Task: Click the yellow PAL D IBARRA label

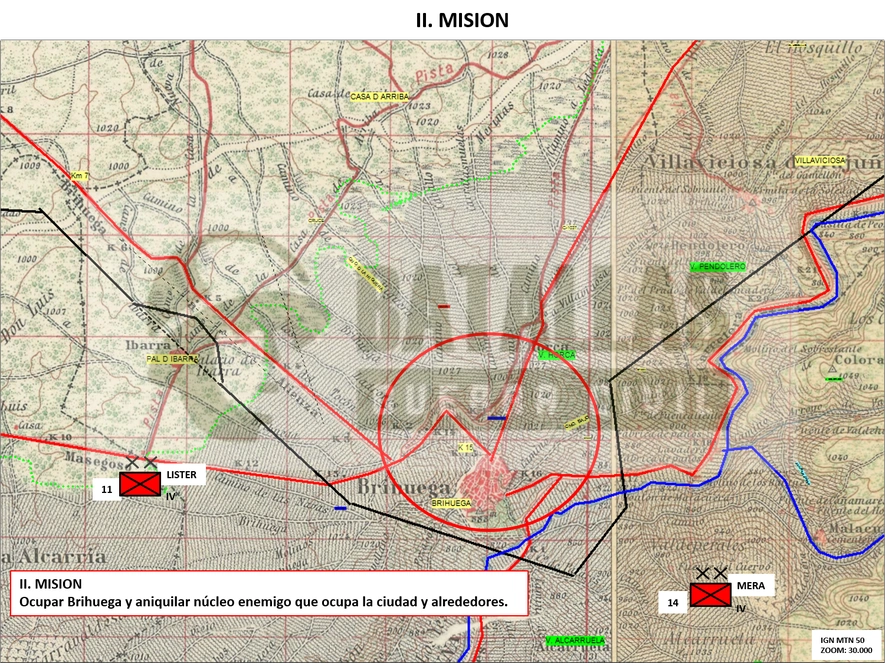Action: click(x=172, y=359)
